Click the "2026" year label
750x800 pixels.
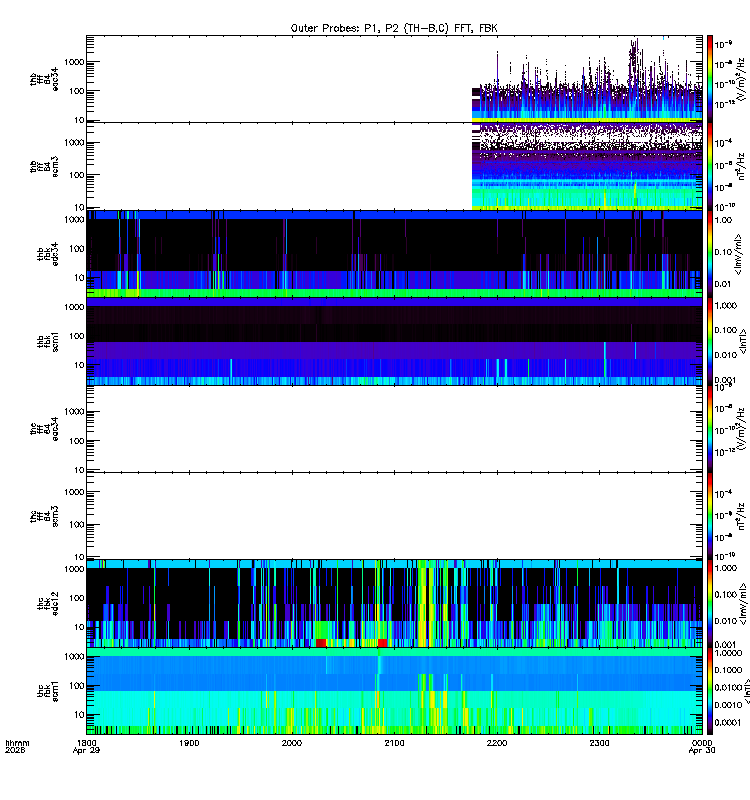coord(15,751)
